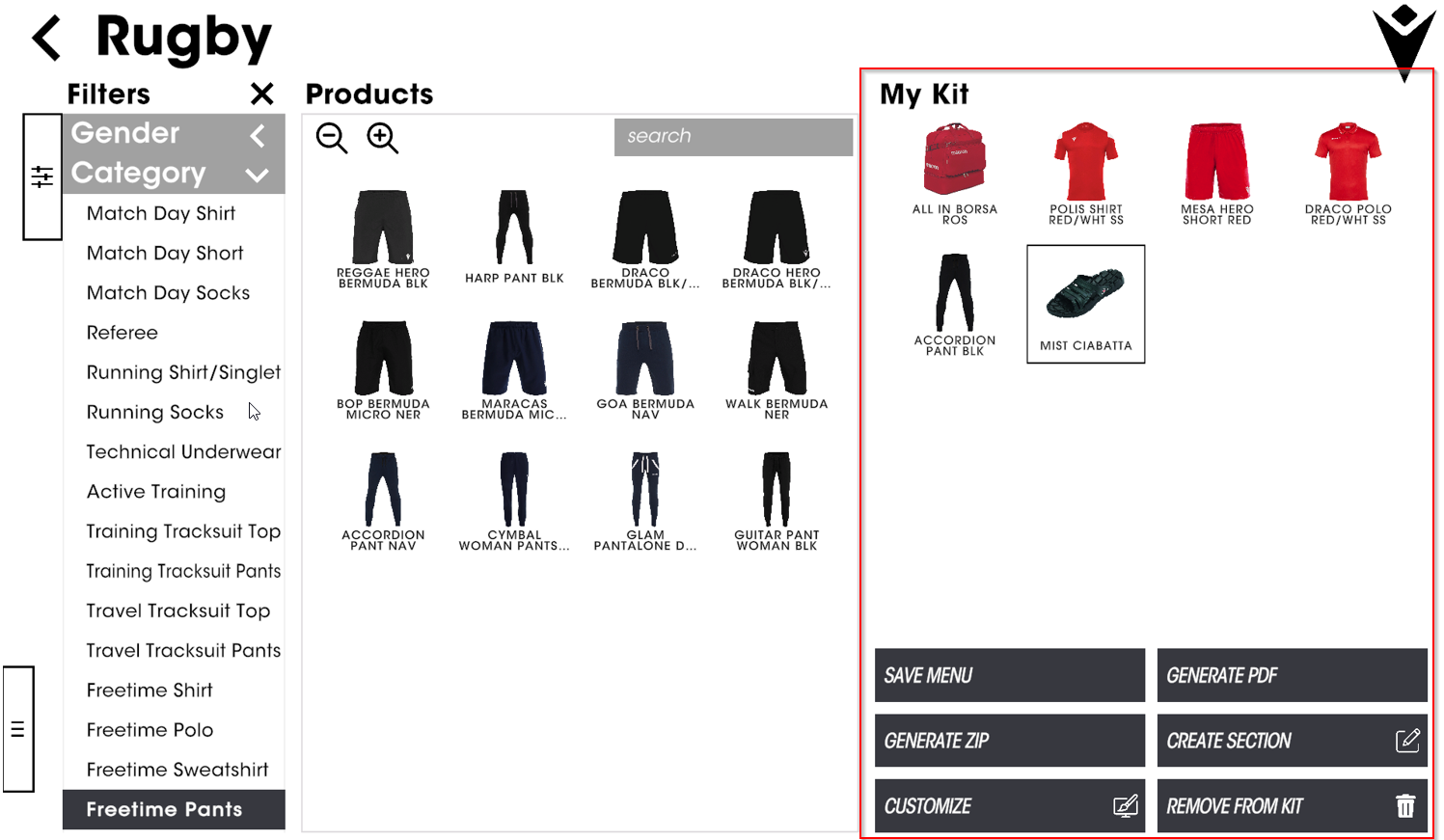The width and height of the screenshot is (1444, 840).
Task: Click the edit icon on Customize
Action: tap(1125, 806)
